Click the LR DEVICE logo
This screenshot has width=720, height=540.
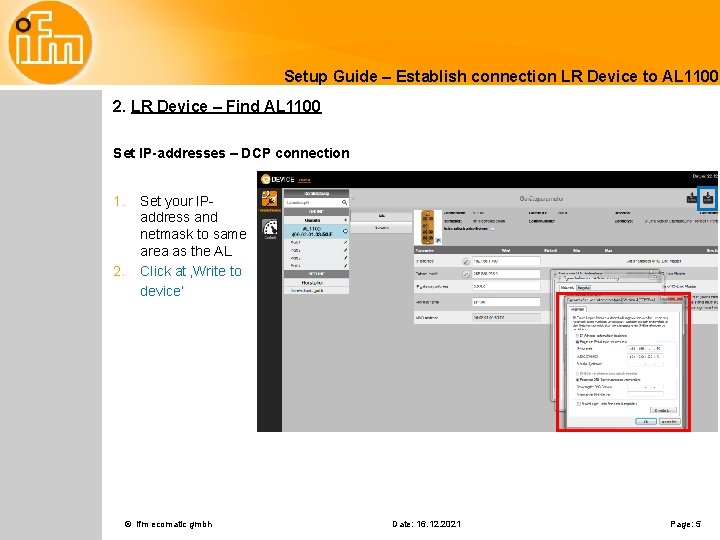click(277, 179)
